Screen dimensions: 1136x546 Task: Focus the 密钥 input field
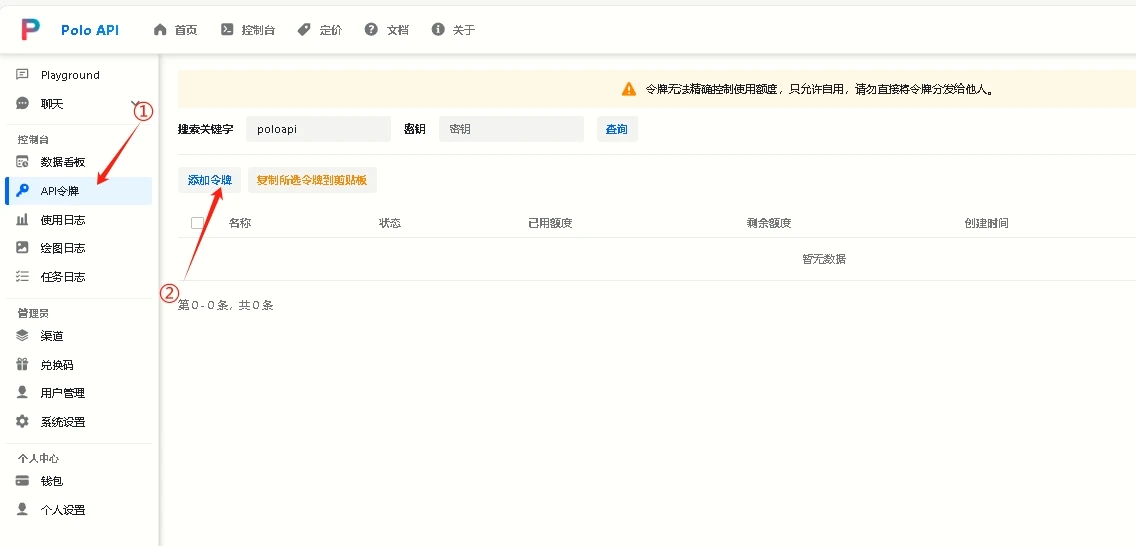coord(511,129)
